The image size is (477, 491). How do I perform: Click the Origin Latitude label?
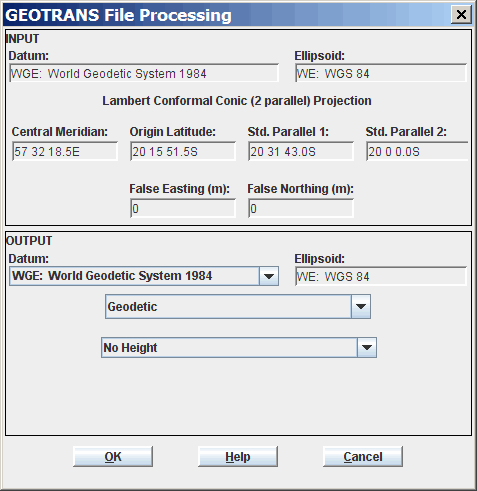[x=173, y=132]
